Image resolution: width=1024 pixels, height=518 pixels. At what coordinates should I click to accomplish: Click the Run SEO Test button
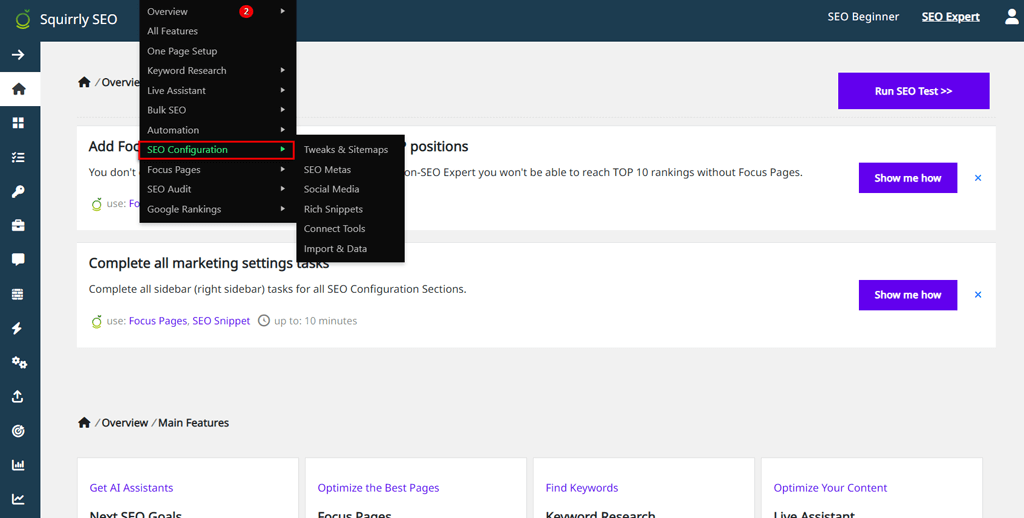coord(914,91)
